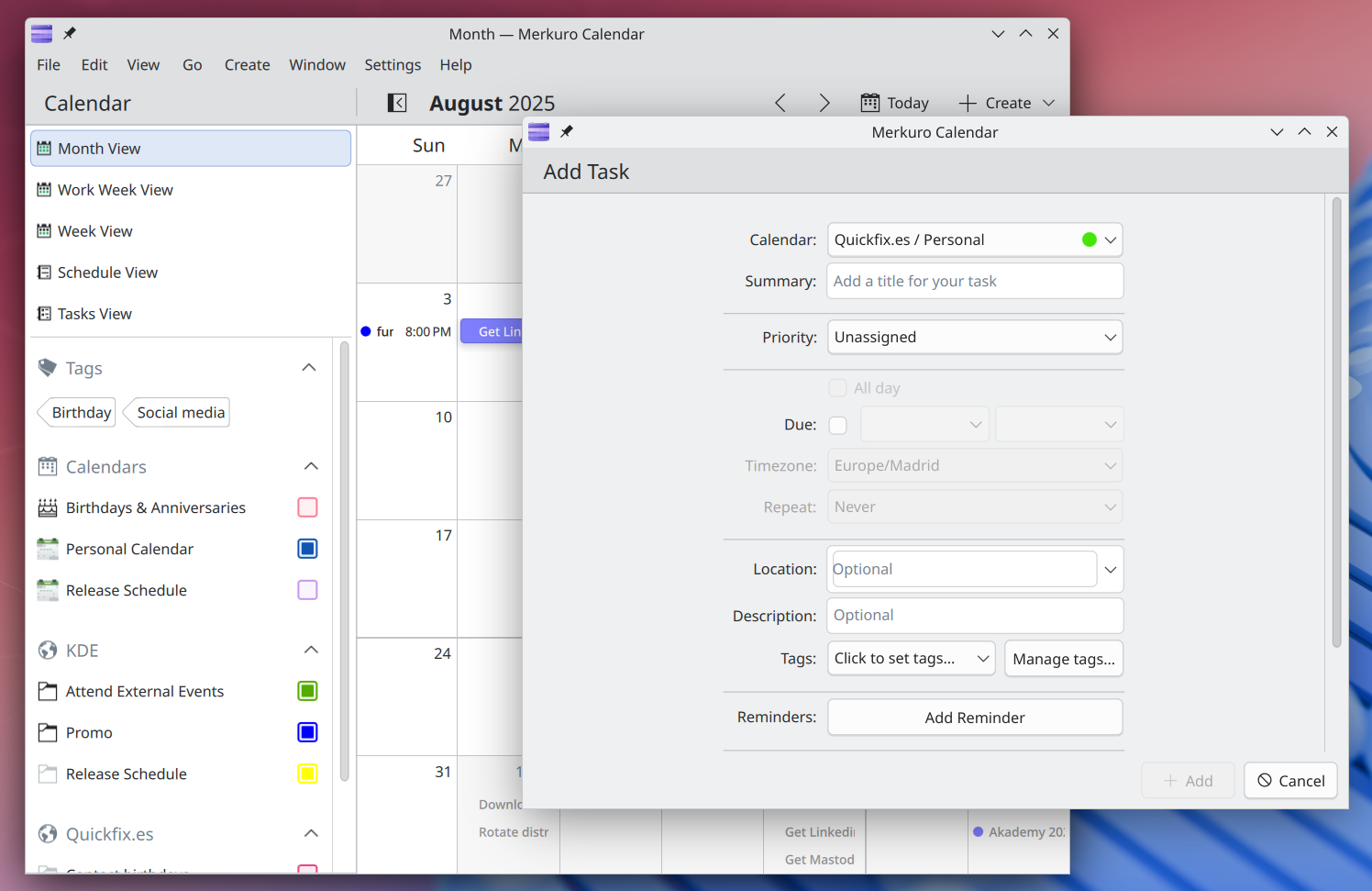Click the Schedule View icon in sidebar

click(44, 273)
